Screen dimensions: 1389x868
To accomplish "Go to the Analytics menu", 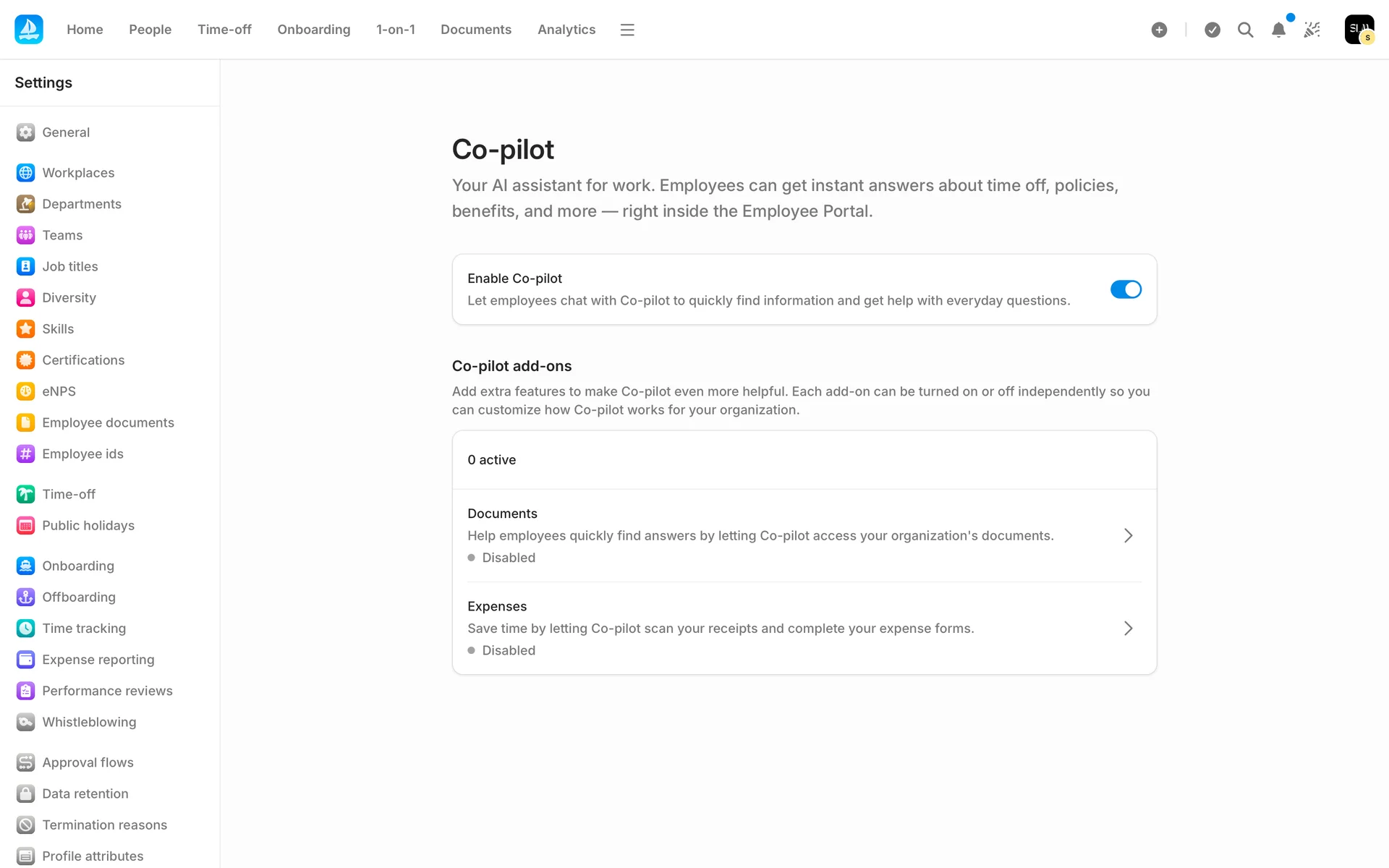I will [x=566, y=30].
